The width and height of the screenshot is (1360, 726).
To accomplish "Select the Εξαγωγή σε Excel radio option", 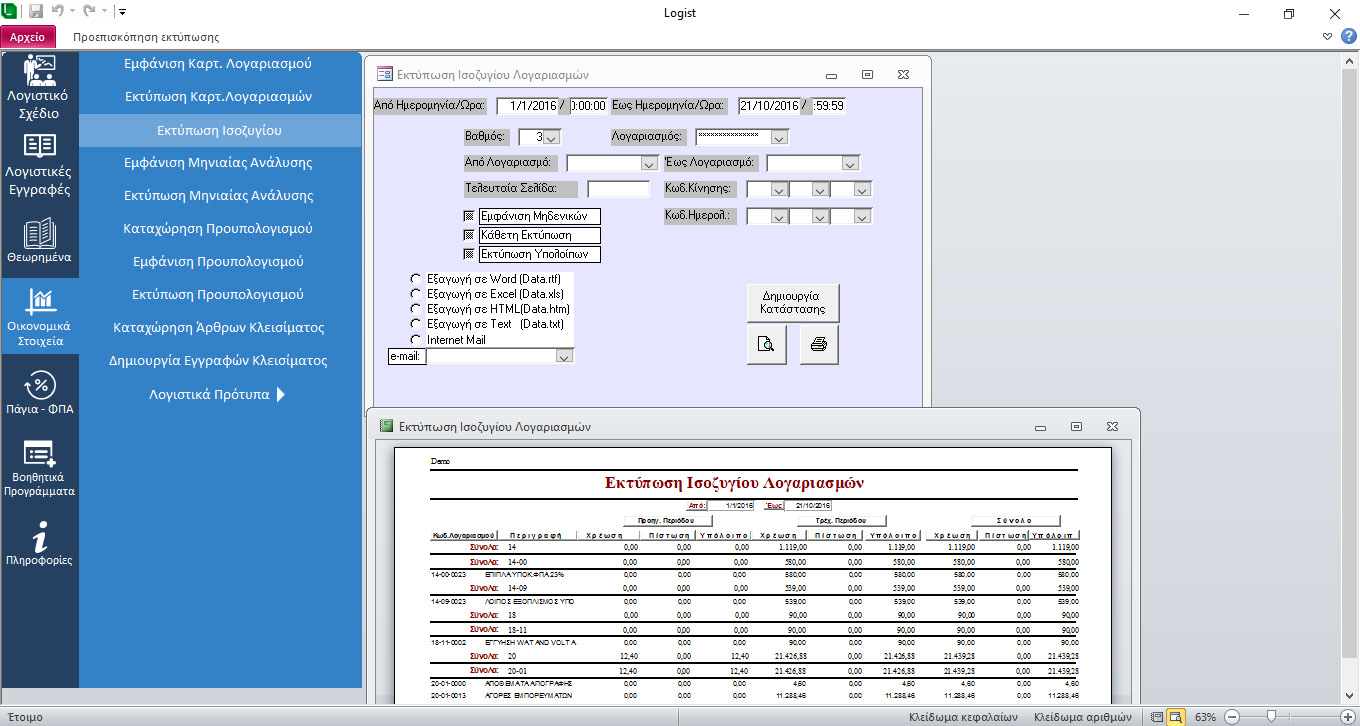I will click(x=415, y=294).
